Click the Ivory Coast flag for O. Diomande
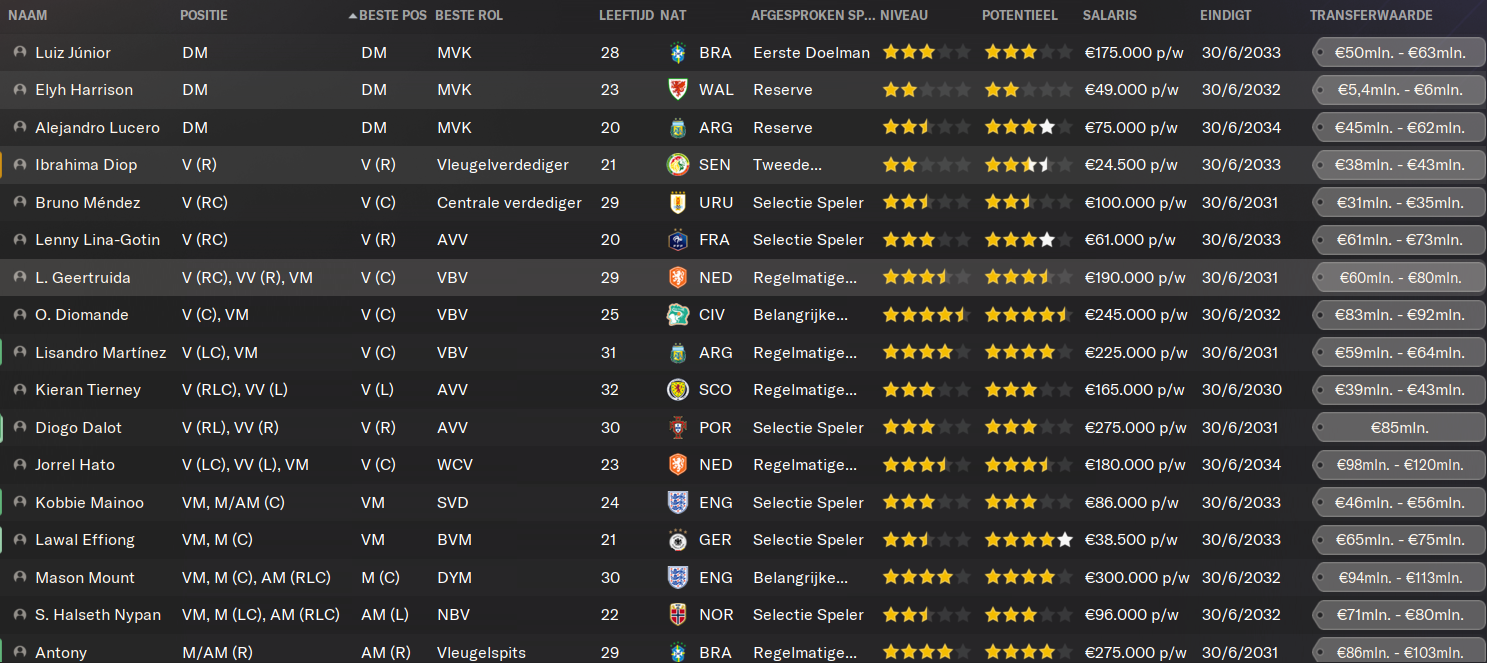The height and width of the screenshot is (663, 1487). point(678,315)
